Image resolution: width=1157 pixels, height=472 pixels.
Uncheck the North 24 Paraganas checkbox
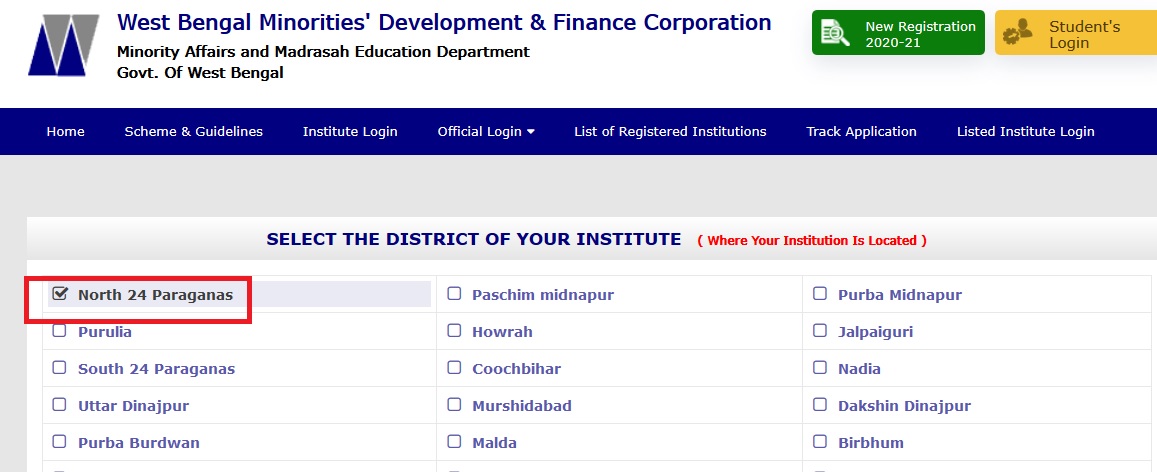pyautogui.click(x=60, y=294)
